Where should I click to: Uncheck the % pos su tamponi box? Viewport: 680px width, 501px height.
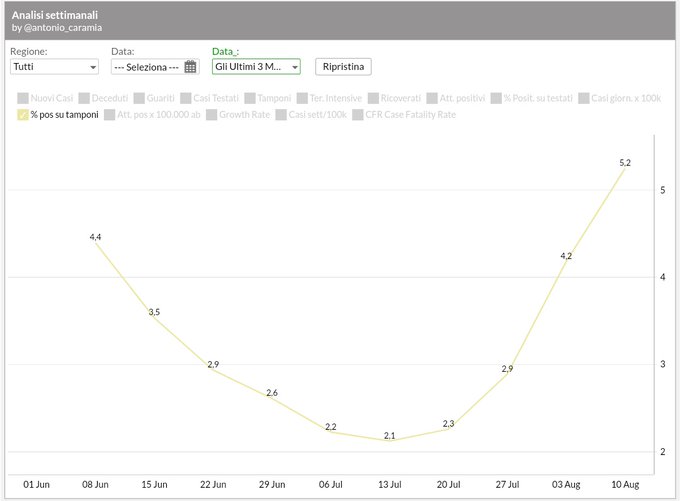[x=23, y=115]
